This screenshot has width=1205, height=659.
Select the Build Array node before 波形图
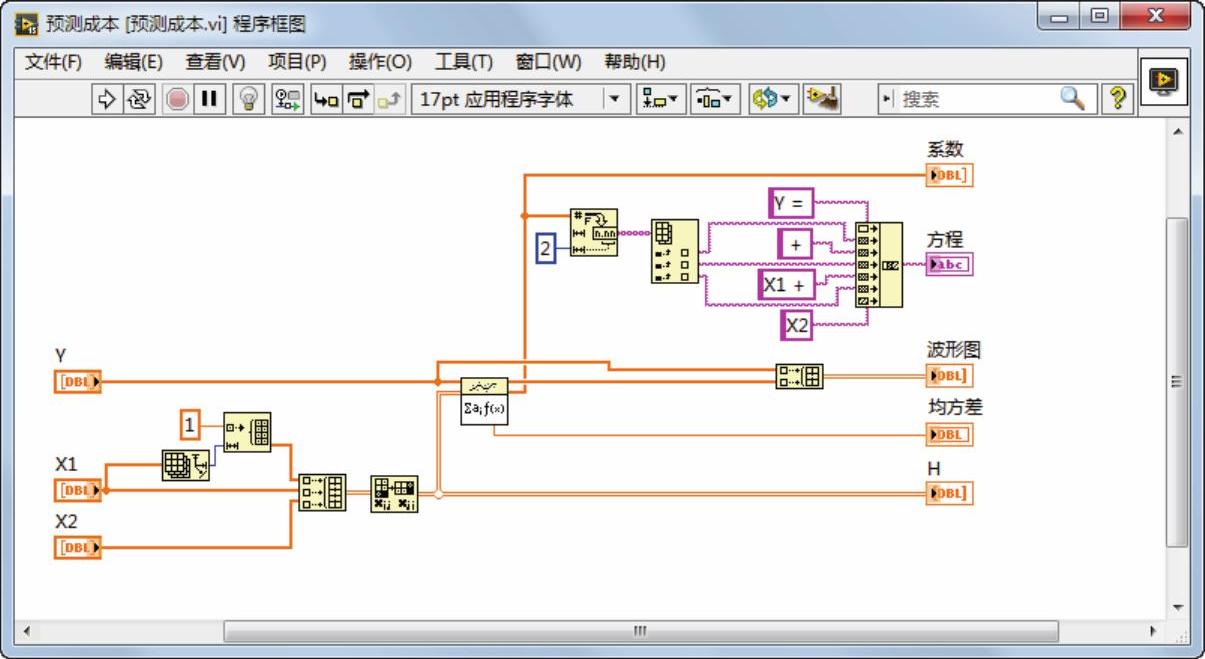799,376
